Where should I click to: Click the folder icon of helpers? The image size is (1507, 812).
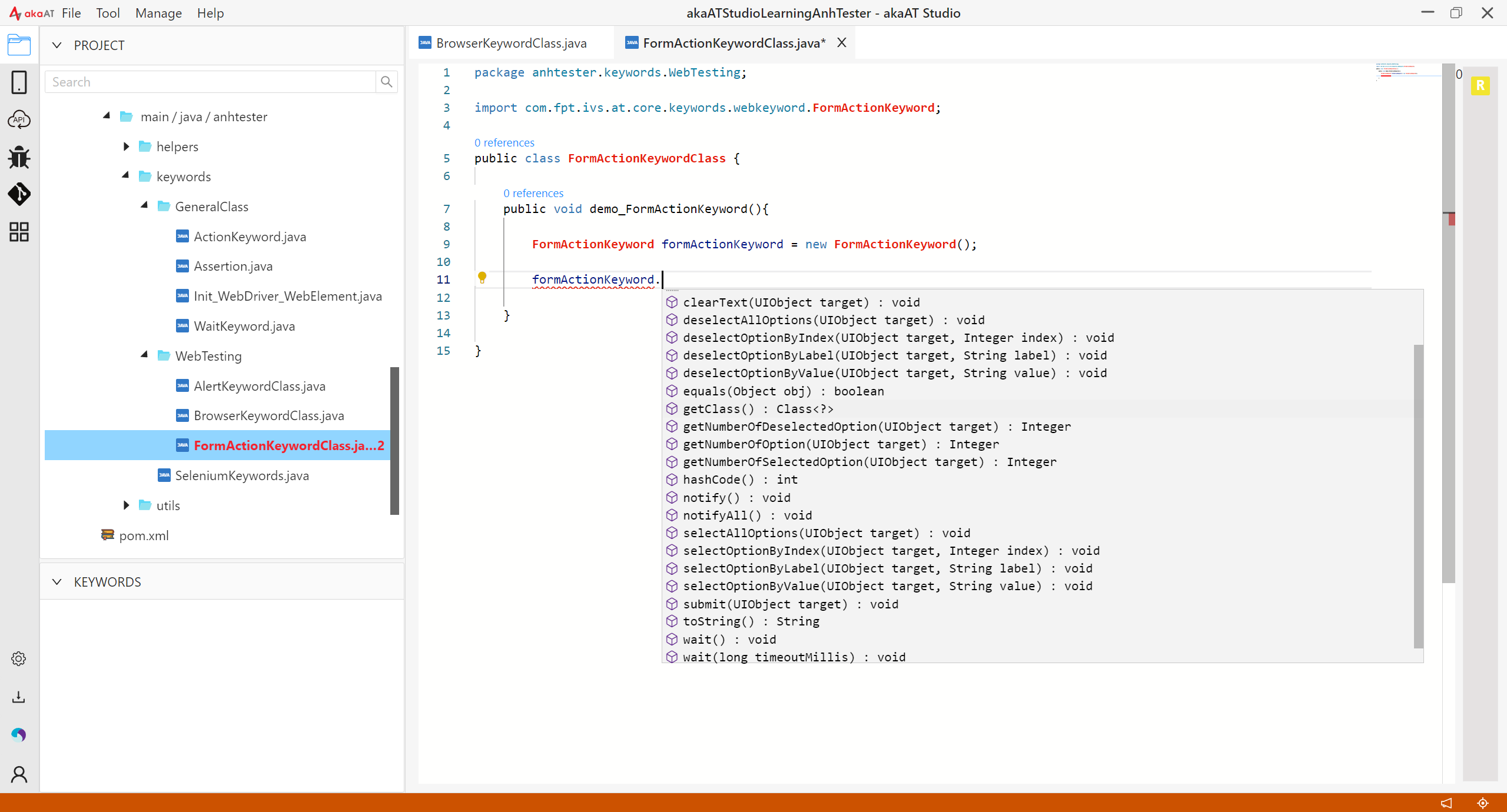click(145, 147)
